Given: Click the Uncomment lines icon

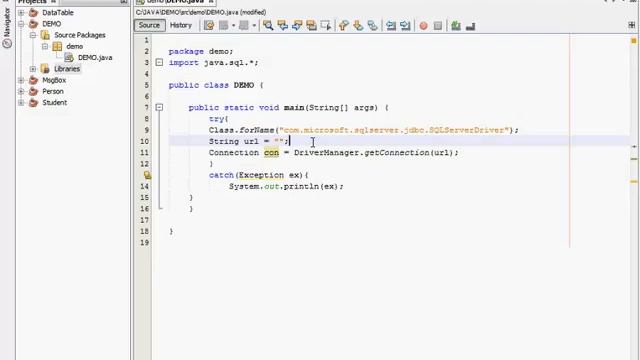Looking at the screenshot, I should (x=470, y=26).
